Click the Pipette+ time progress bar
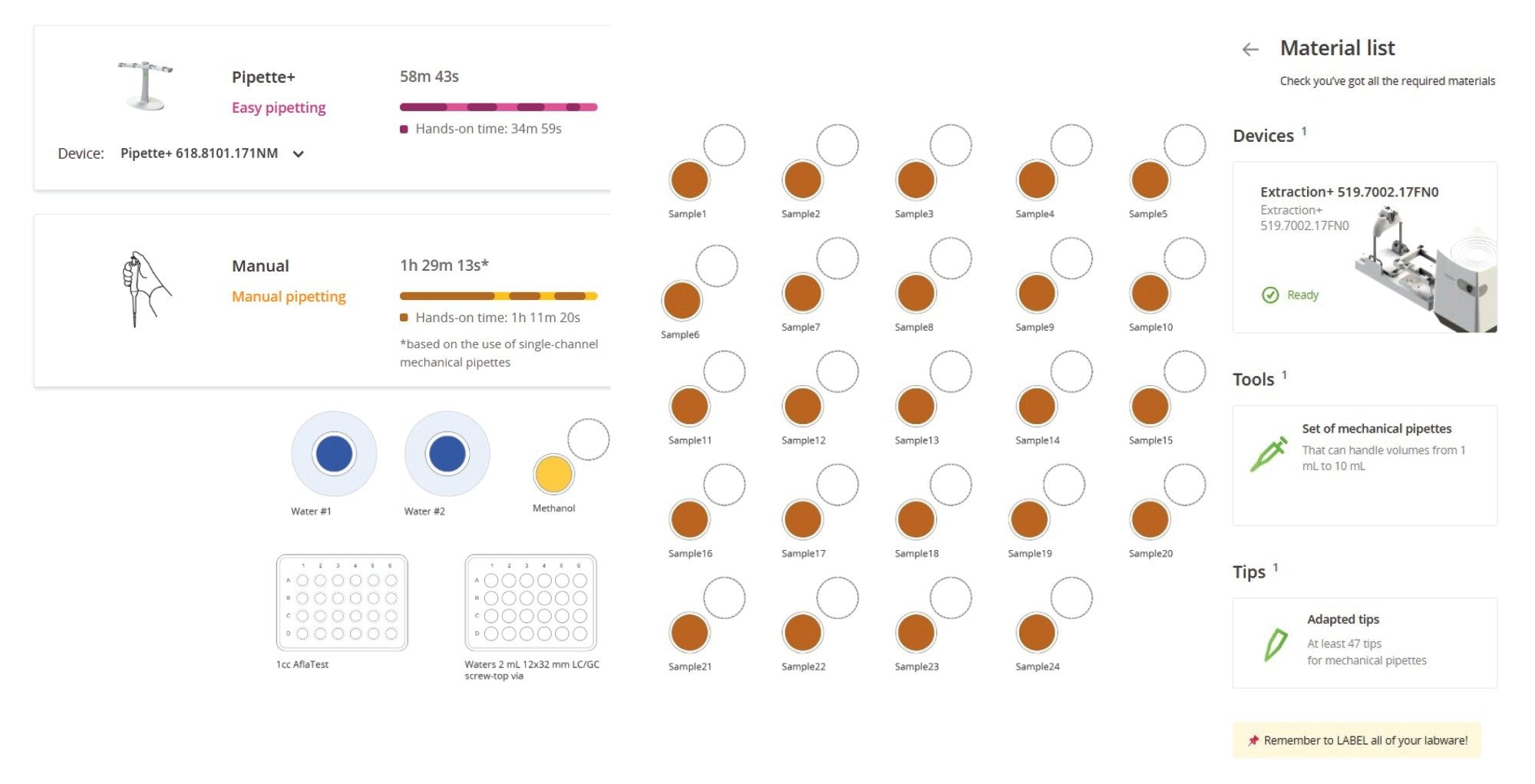The width and height of the screenshot is (1535, 784). [498, 107]
